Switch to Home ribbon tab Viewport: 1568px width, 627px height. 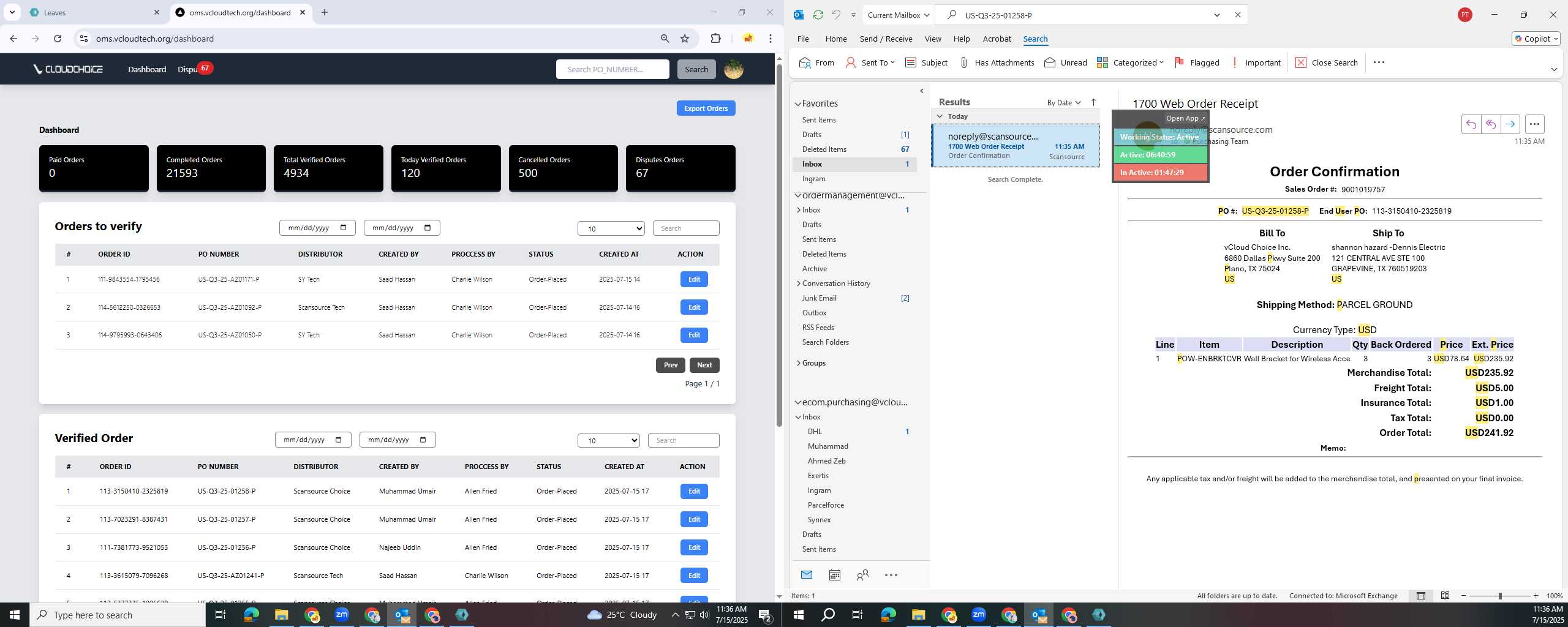pos(836,39)
